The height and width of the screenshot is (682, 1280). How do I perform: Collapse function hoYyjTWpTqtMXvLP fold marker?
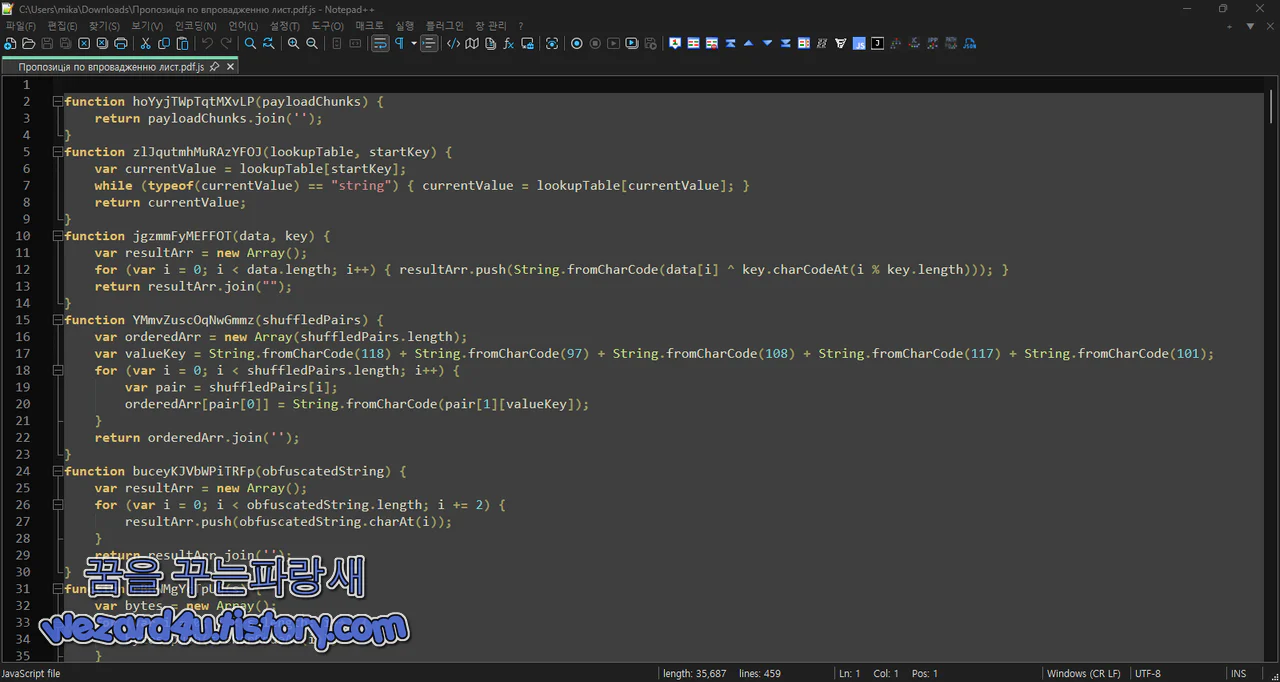[57, 101]
